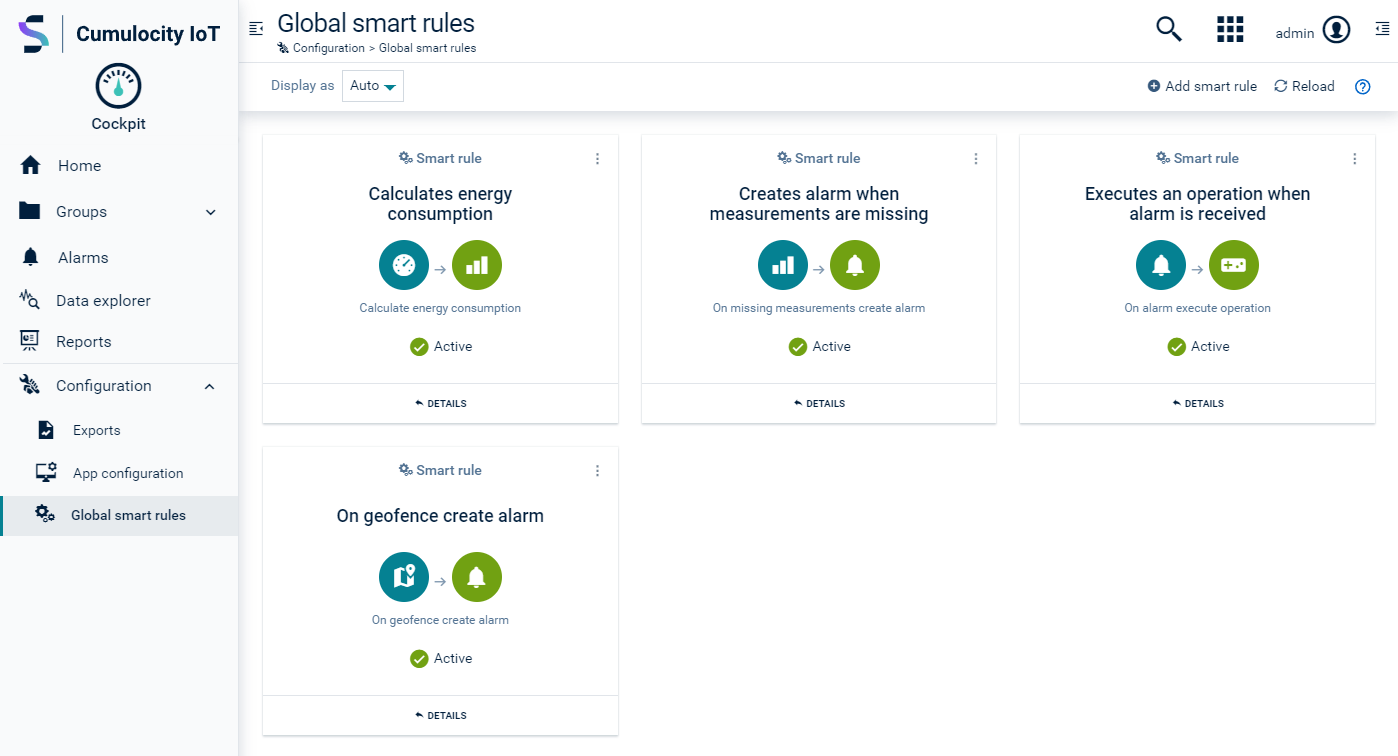1398x756 pixels.
Task: Click the Cumulocity IoT logo icon
Action: click(33, 34)
